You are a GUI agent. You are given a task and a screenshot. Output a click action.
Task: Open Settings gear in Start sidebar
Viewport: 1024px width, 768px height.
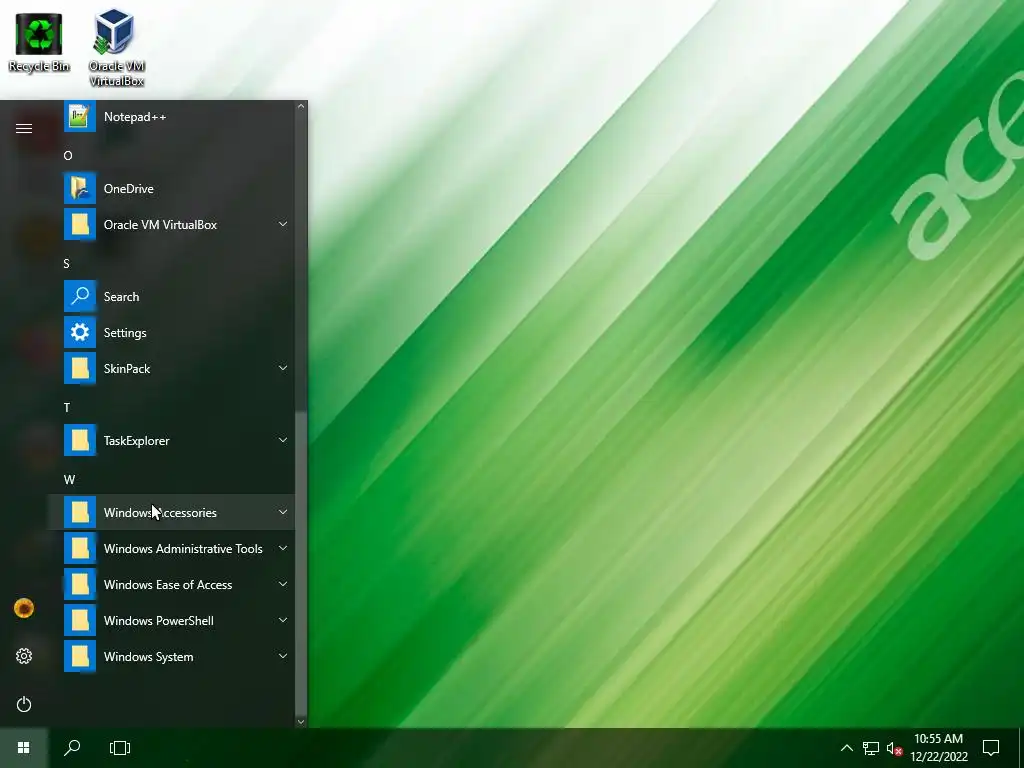pyautogui.click(x=24, y=656)
